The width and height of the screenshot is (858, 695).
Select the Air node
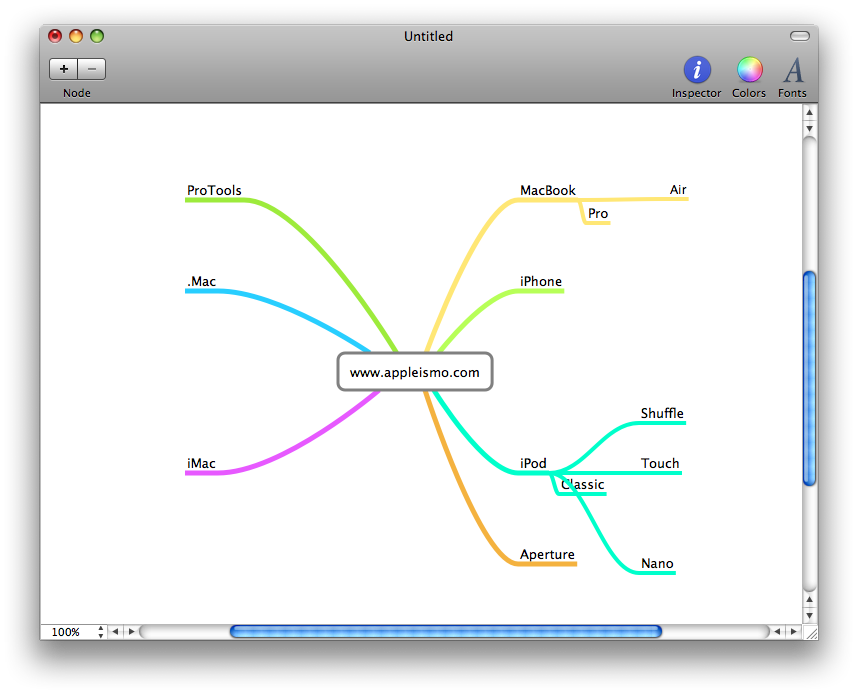(x=678, y=190)
